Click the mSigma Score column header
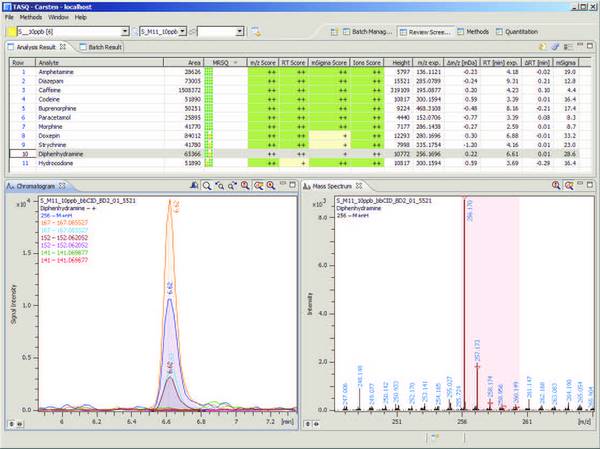 329,62
